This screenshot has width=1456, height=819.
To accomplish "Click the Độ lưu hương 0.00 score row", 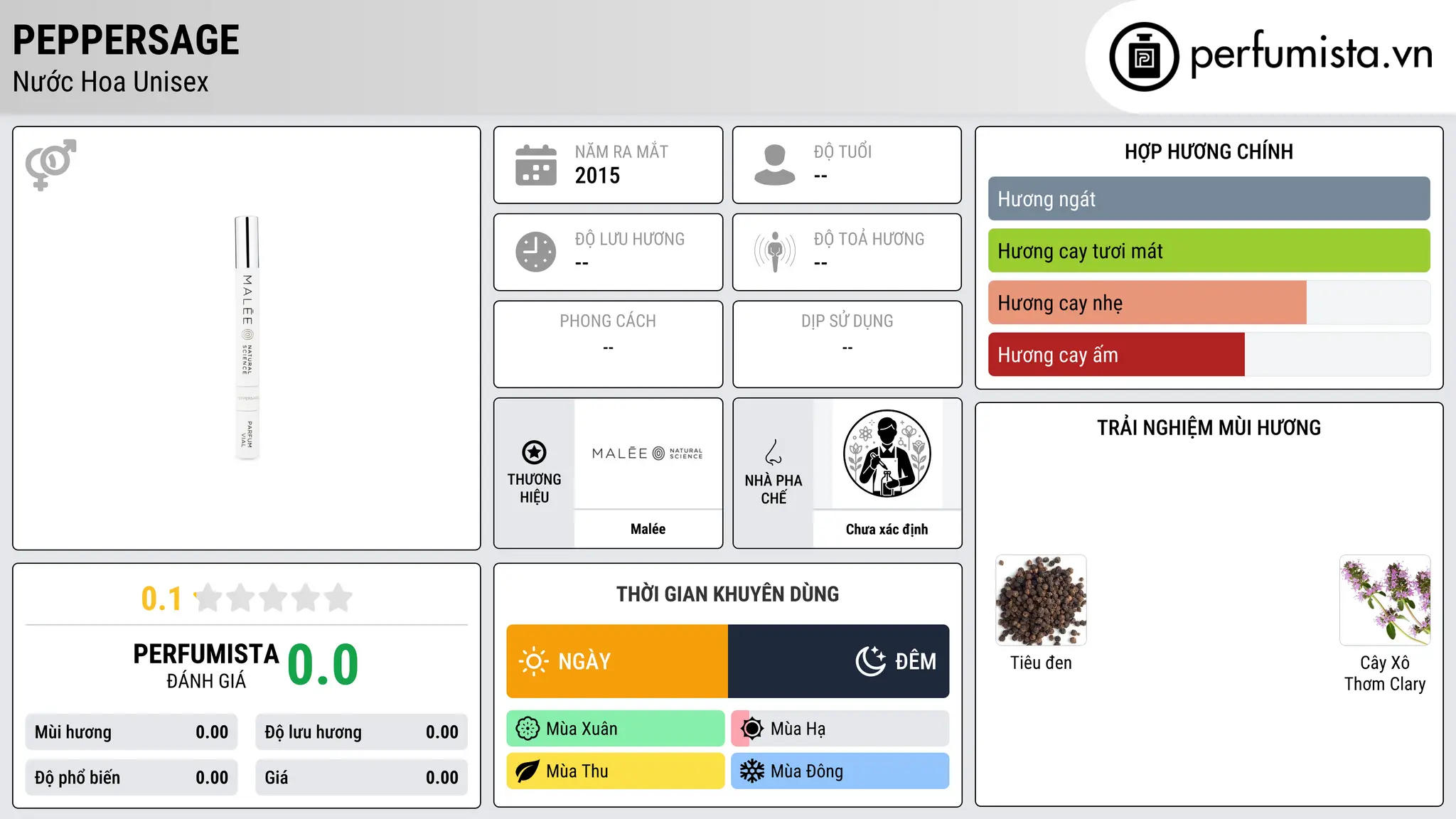I will click(x=362, y=732).
